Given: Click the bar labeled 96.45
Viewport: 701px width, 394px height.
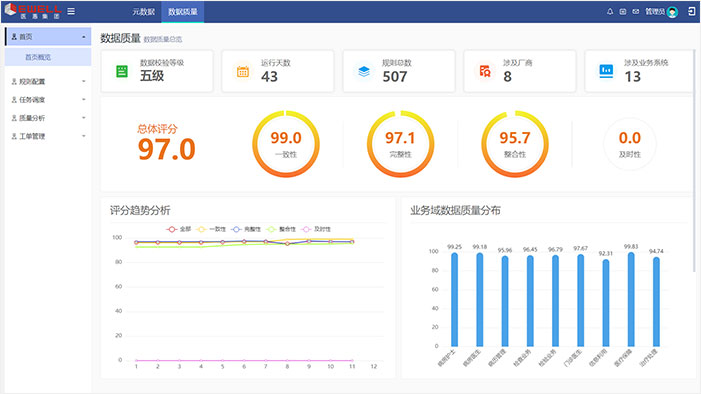Looking at the screenshot, I should 530,301.
